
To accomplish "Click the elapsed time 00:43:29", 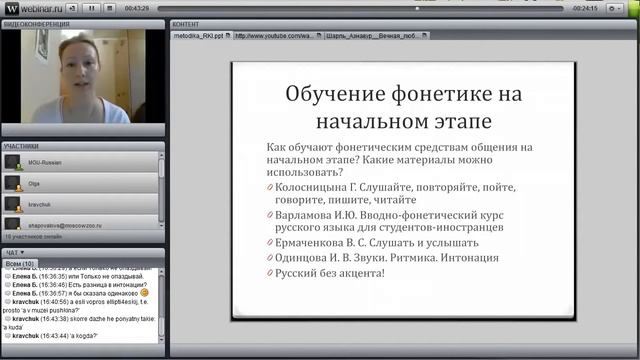I will 137,8.
